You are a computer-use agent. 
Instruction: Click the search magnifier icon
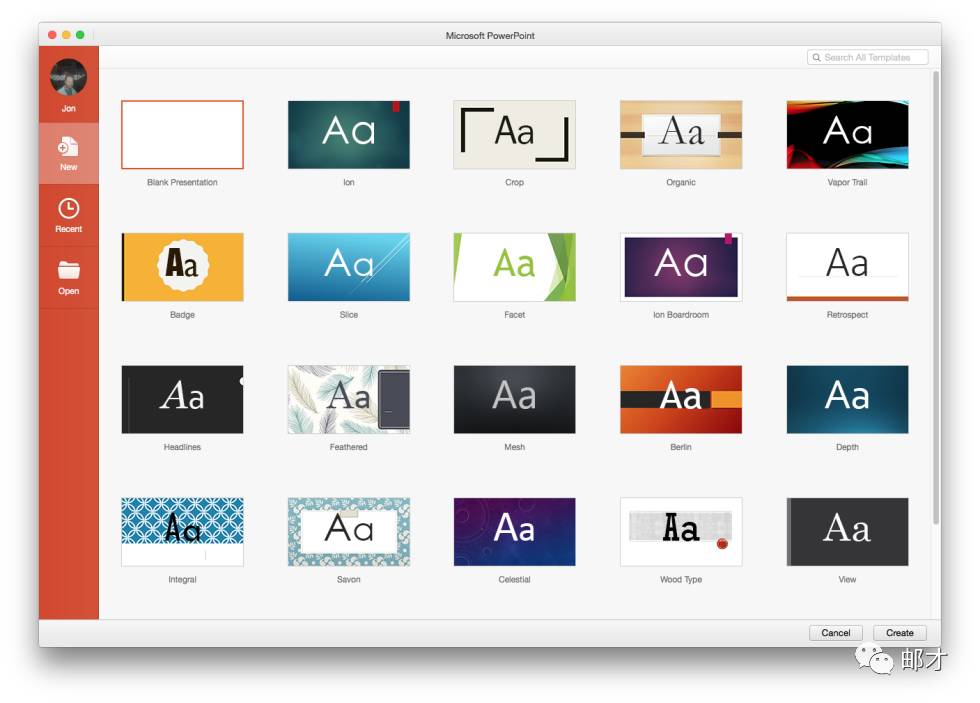817,58
